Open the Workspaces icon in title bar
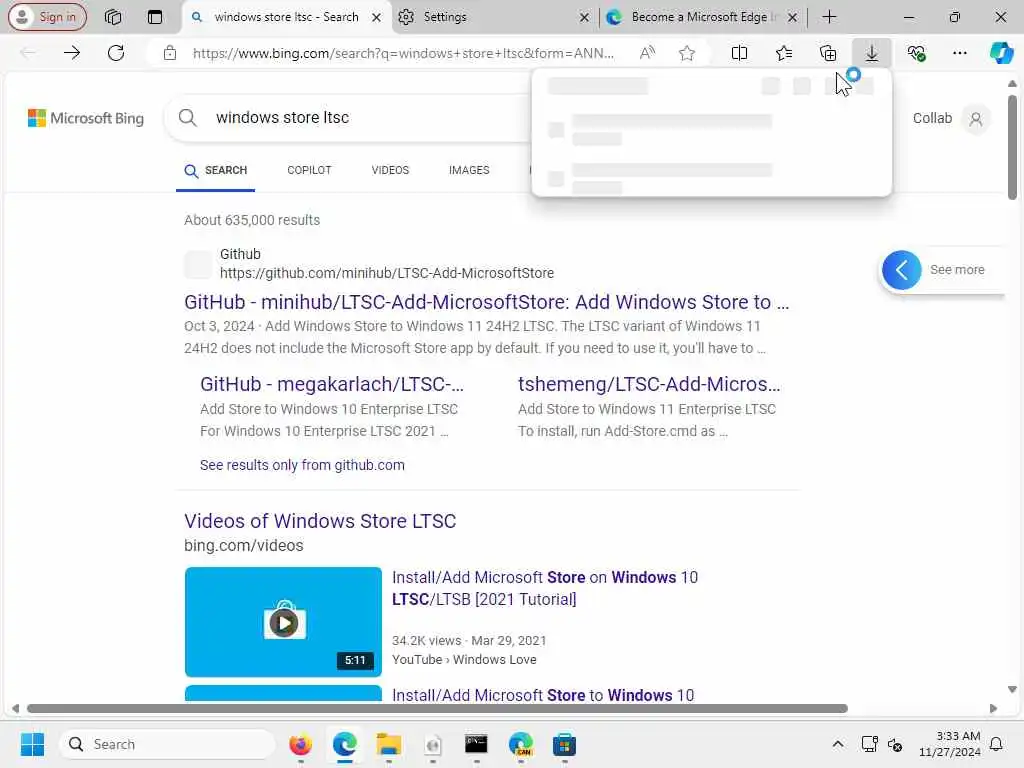This screenshot has height=768, width=1024. (x=113, y=17)
